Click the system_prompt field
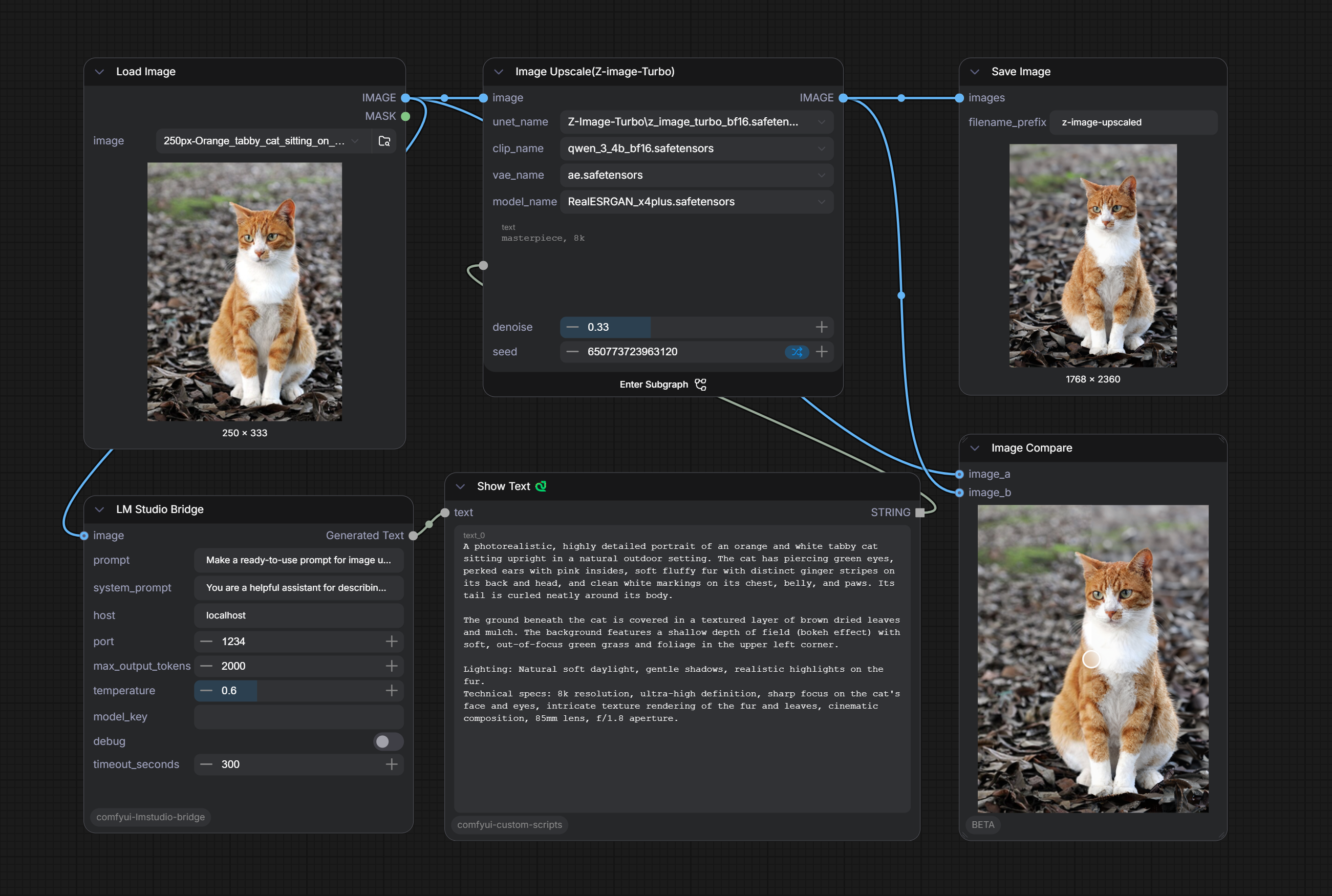Image resolution: width=1332 pixels, height=896 pixels. [299, 588]
